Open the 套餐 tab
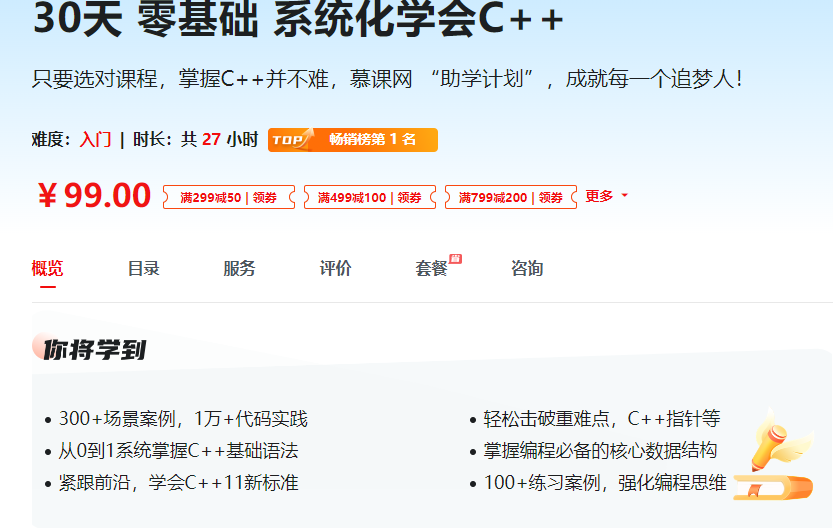Screen dimensions: 833x528 pyautogui.click(x=431, y=268)
